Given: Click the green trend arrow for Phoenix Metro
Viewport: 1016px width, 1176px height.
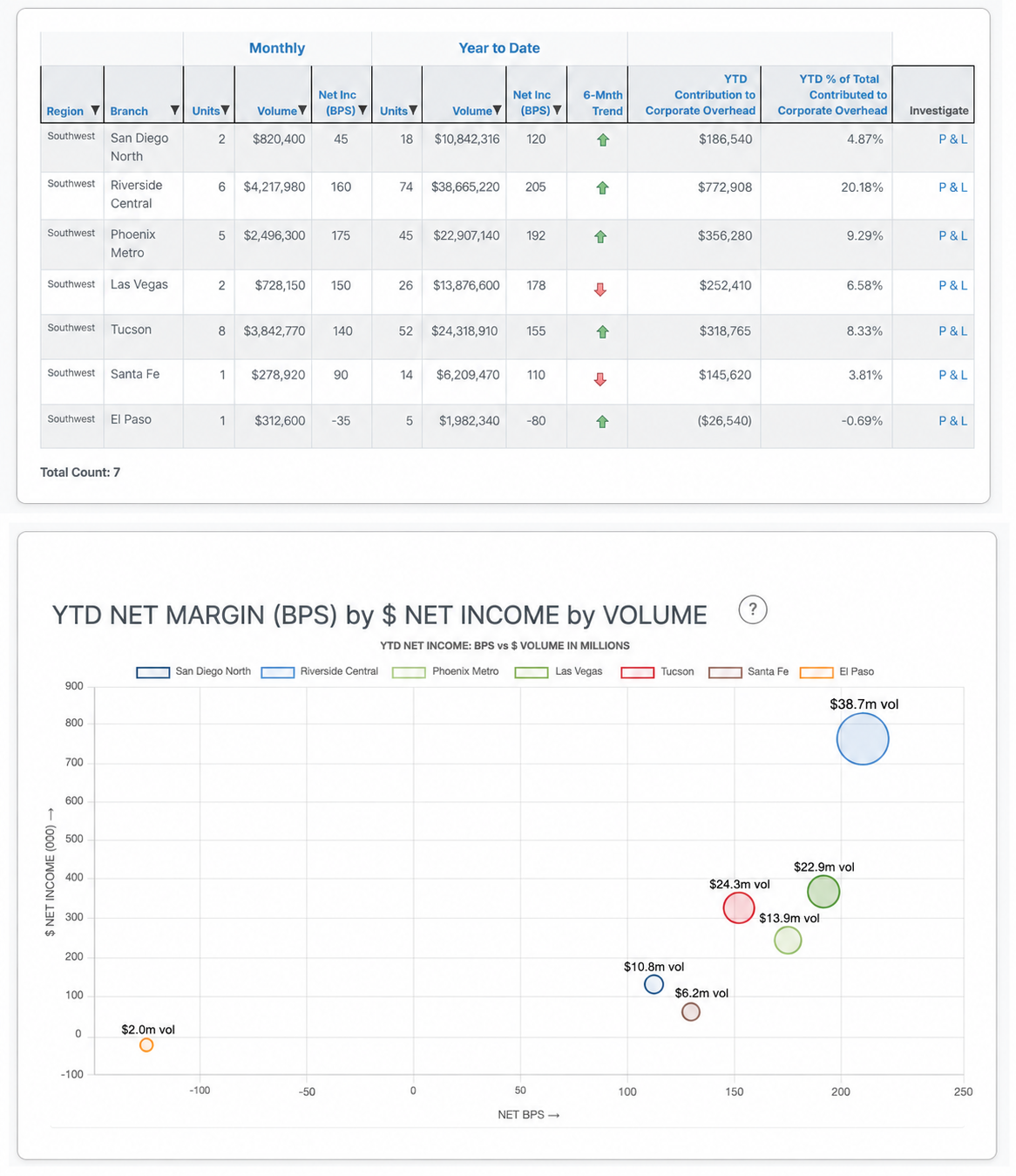Looking at the screenshot, I should [x=600, y=236].
